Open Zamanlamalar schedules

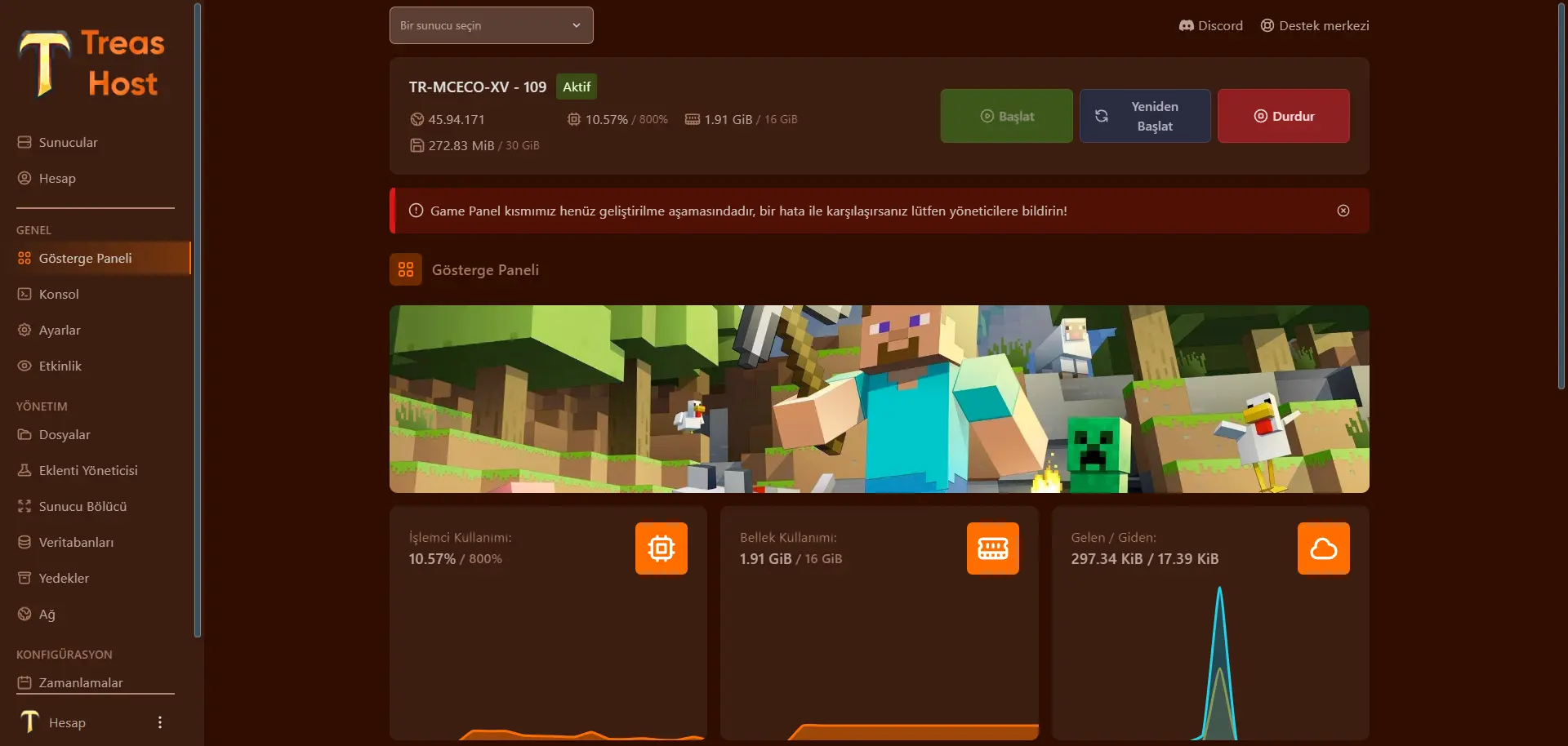click(x=96, y=682)
